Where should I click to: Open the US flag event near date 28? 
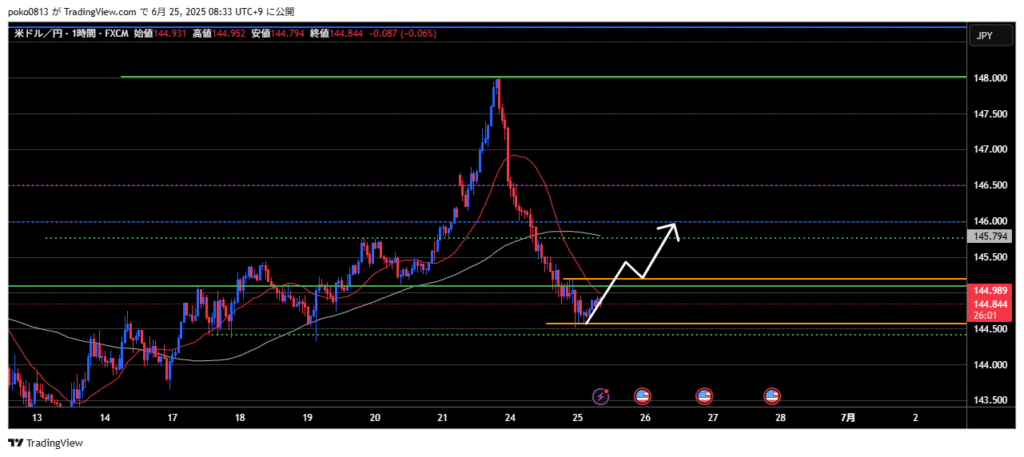pos(772,396)
